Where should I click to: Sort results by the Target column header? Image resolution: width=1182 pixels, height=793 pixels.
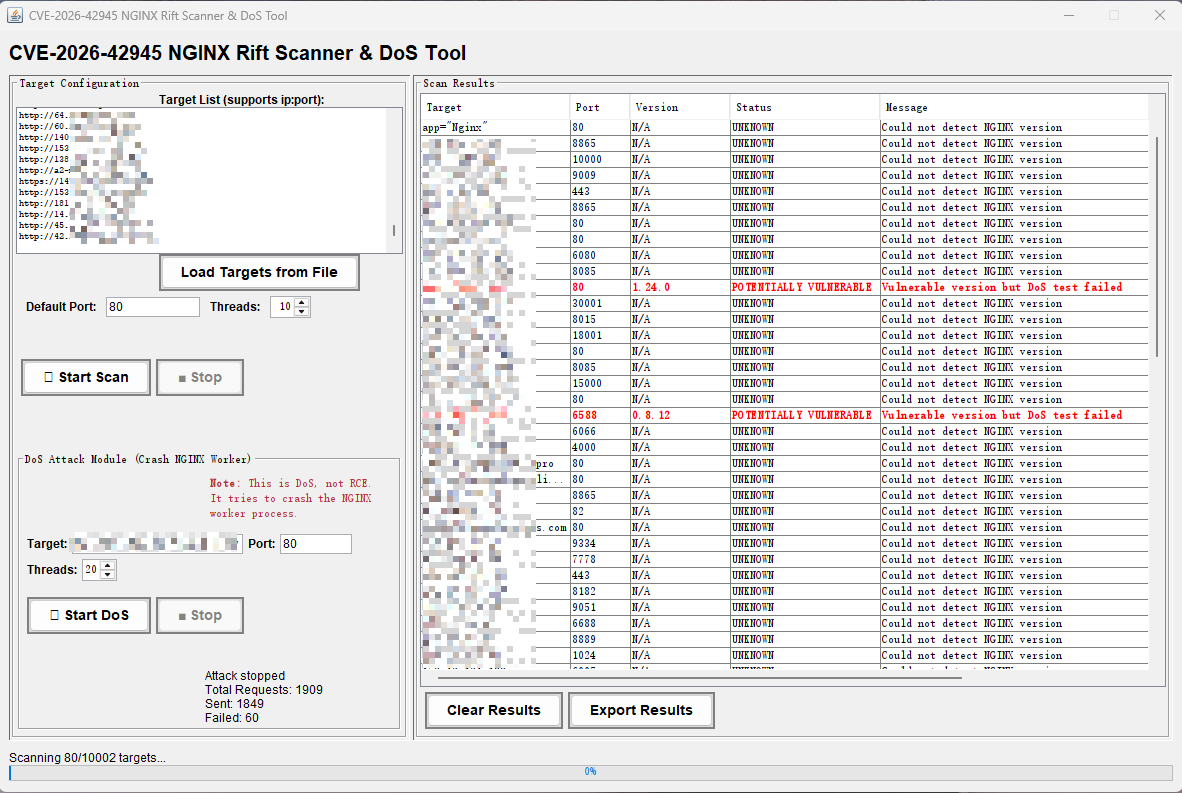point(495,107)
